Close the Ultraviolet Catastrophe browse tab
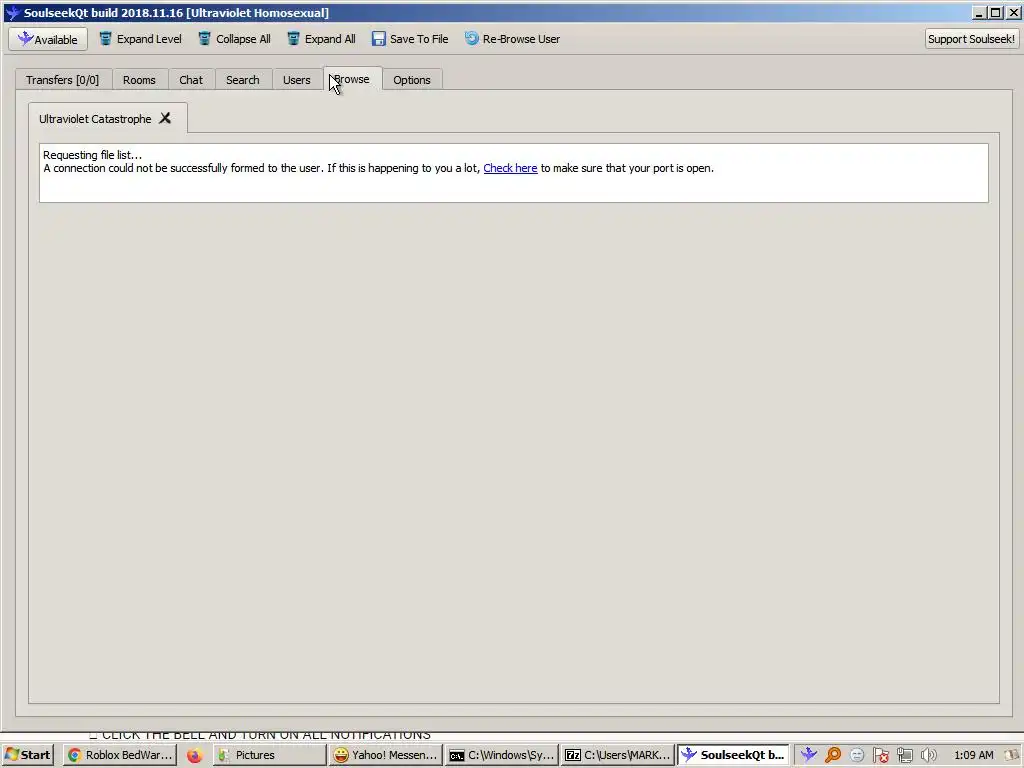The image size is (1024, 768). tap(165, 118)
